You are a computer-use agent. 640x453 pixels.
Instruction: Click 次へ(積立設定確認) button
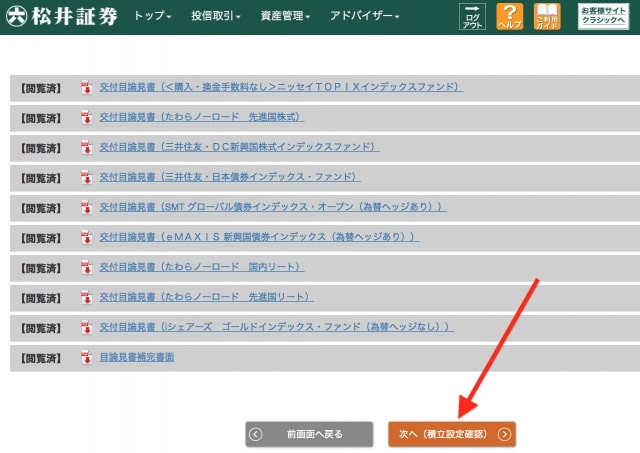coord(452,434)
